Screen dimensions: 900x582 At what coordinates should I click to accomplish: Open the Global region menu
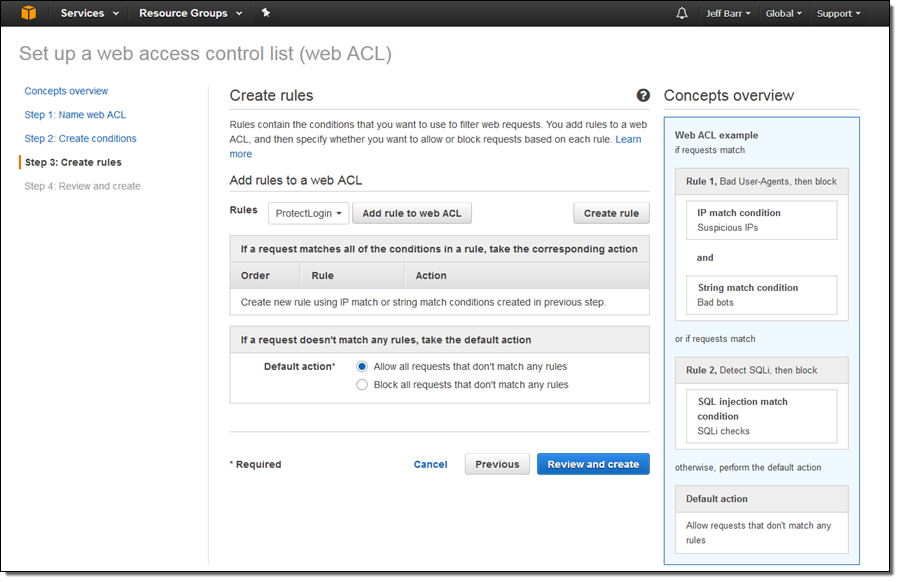click(x=784, y=14)
